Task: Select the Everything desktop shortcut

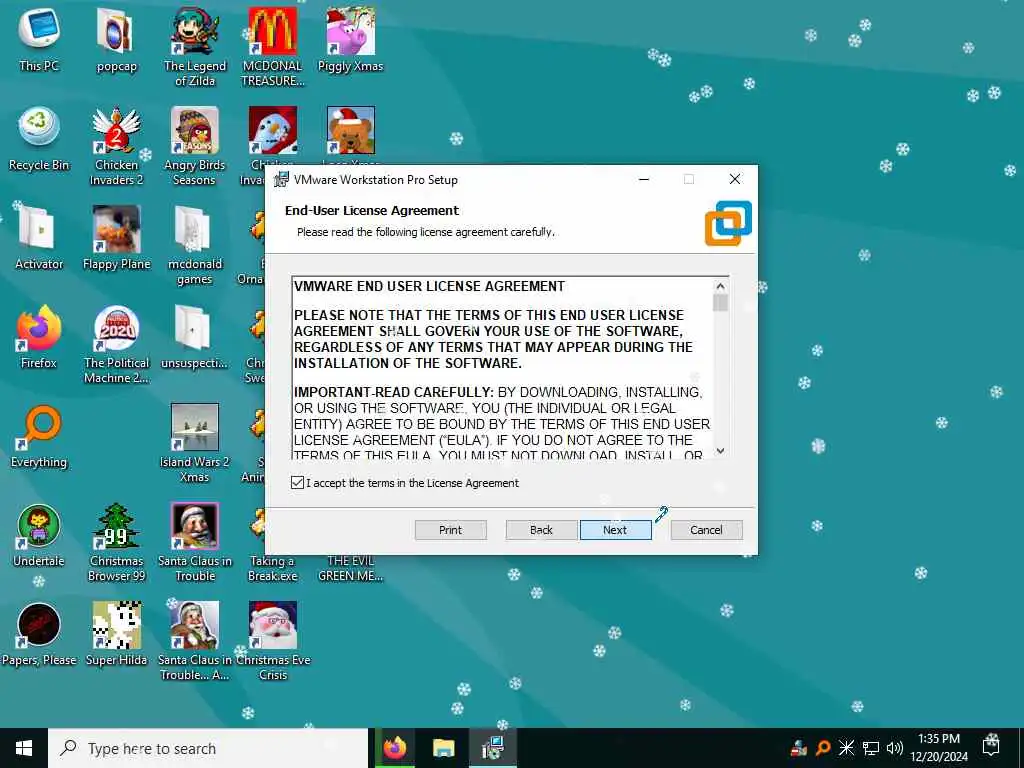Action: [39, 436]
